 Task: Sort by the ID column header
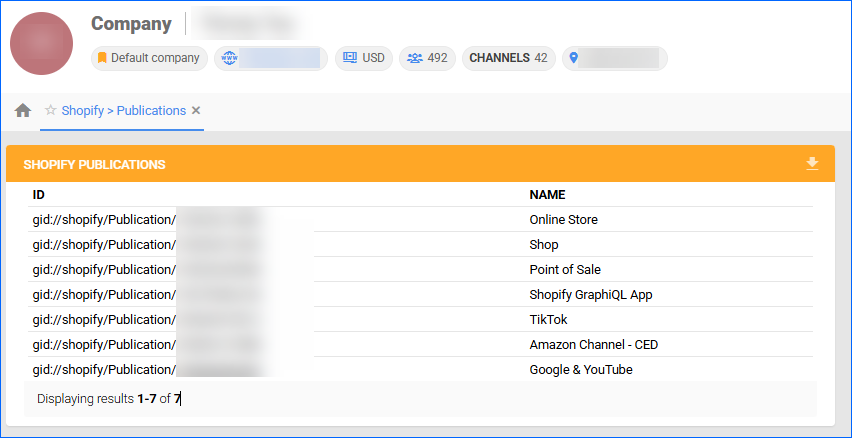pos(39,195)
